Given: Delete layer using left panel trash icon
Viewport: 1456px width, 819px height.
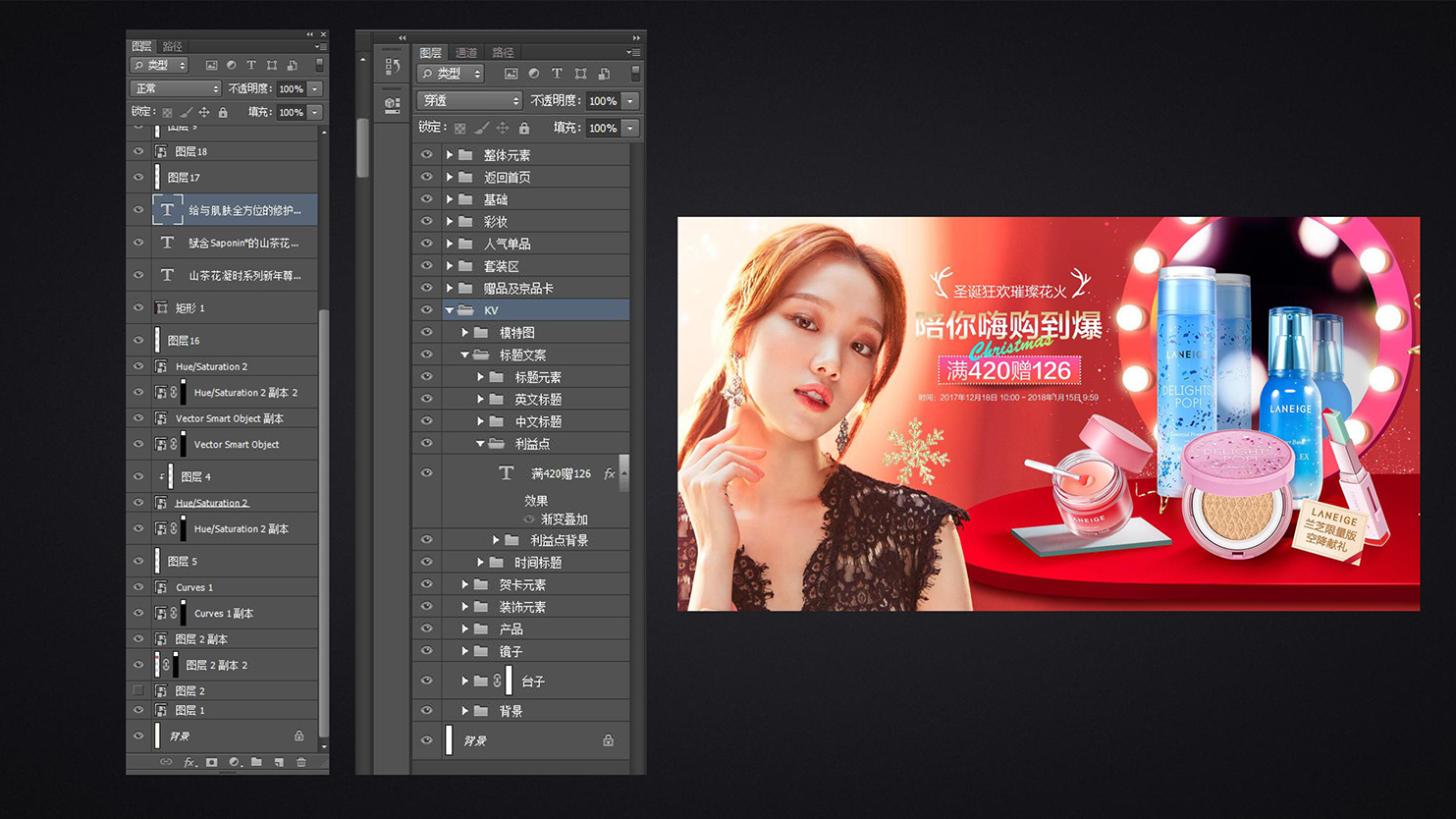Looking at the screenshot, I should tap(301, 763).
